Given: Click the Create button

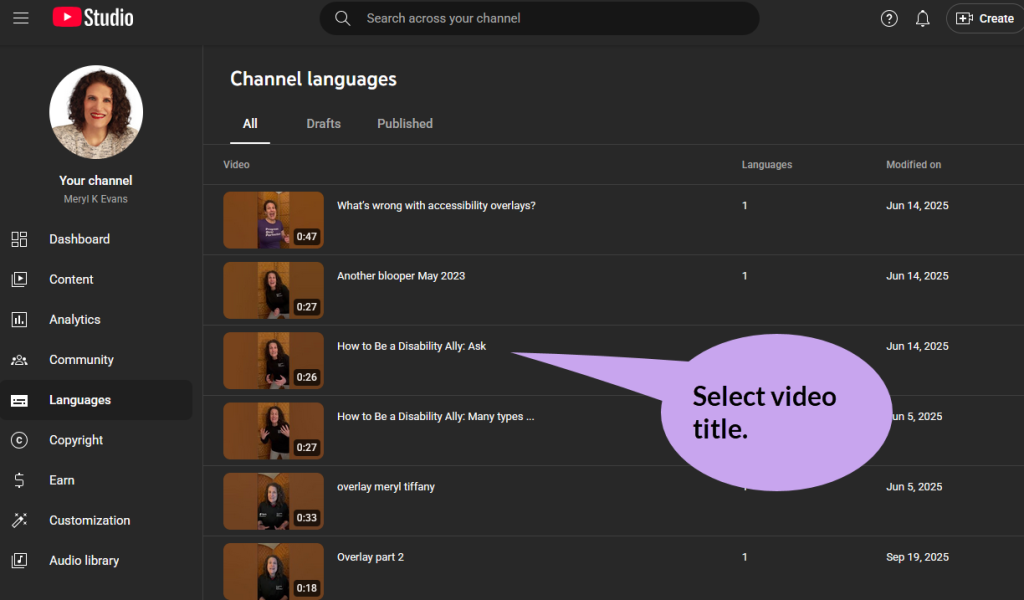Looking at the screenshot, I should [984, 18].
